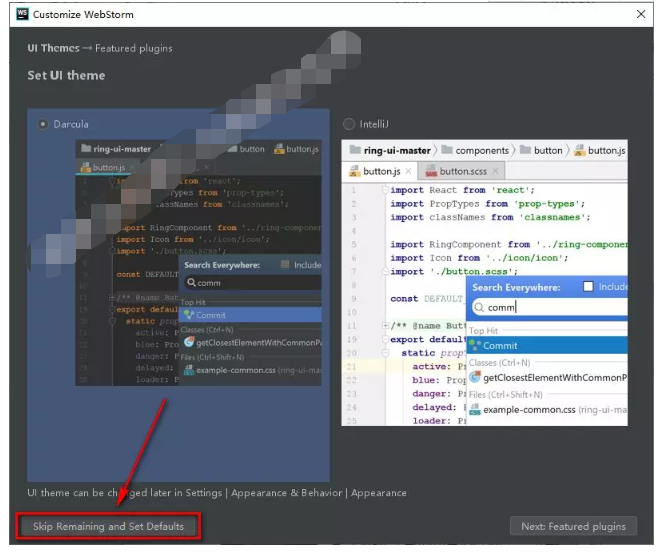Toggle Include checkbox in IntelliJ Search Everywhere
The image size is (661, 555).
click(x=588, y=287)
